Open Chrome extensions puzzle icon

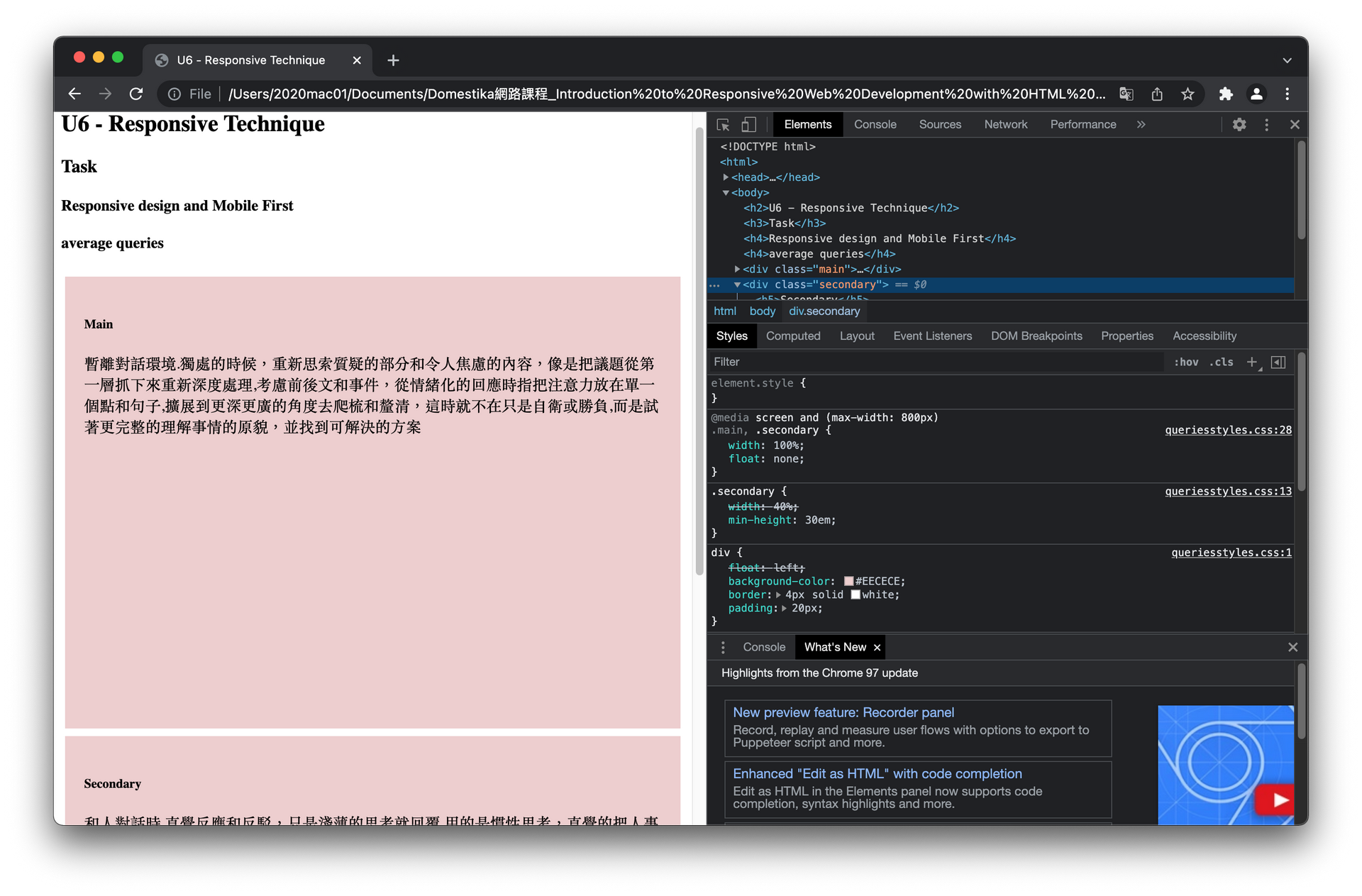[1226, 94]
